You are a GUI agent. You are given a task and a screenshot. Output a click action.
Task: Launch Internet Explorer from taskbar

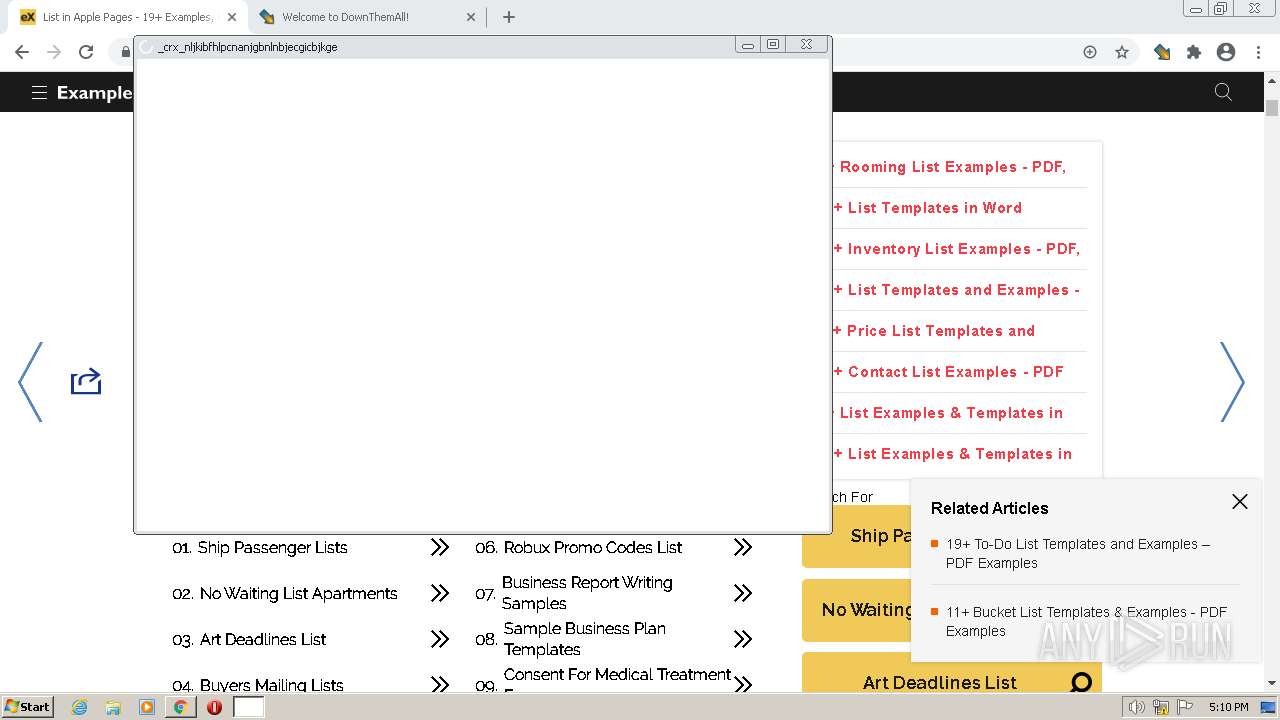point(79,707)
